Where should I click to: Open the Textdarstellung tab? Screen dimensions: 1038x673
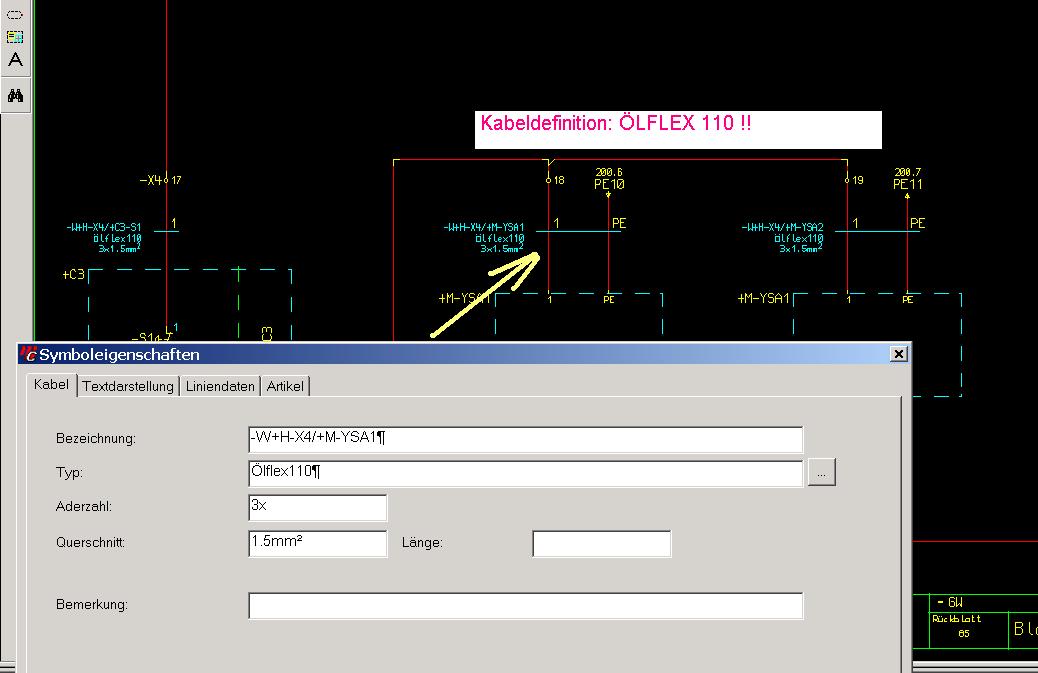(x=128, y=386)
